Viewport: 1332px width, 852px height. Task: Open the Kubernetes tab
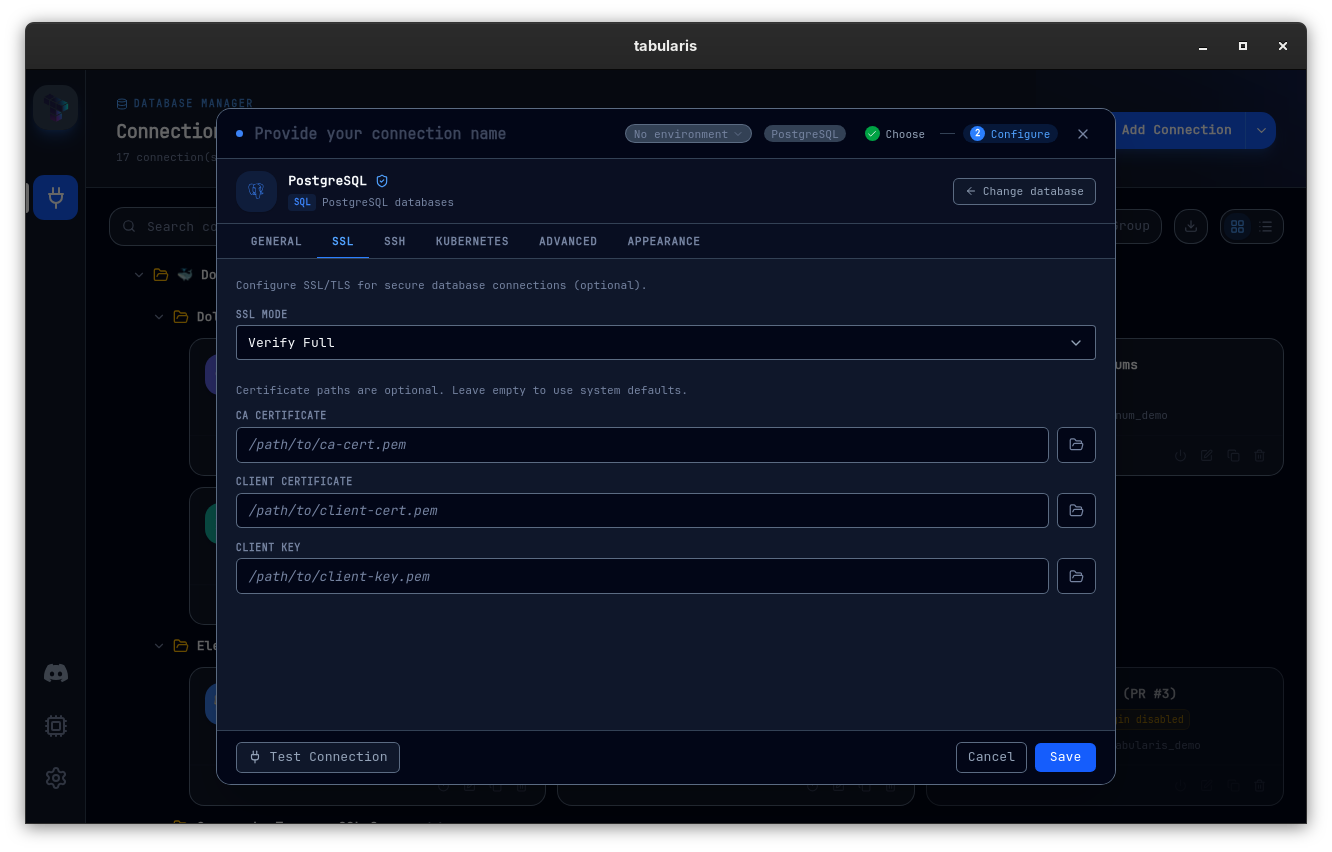point(472,242)
